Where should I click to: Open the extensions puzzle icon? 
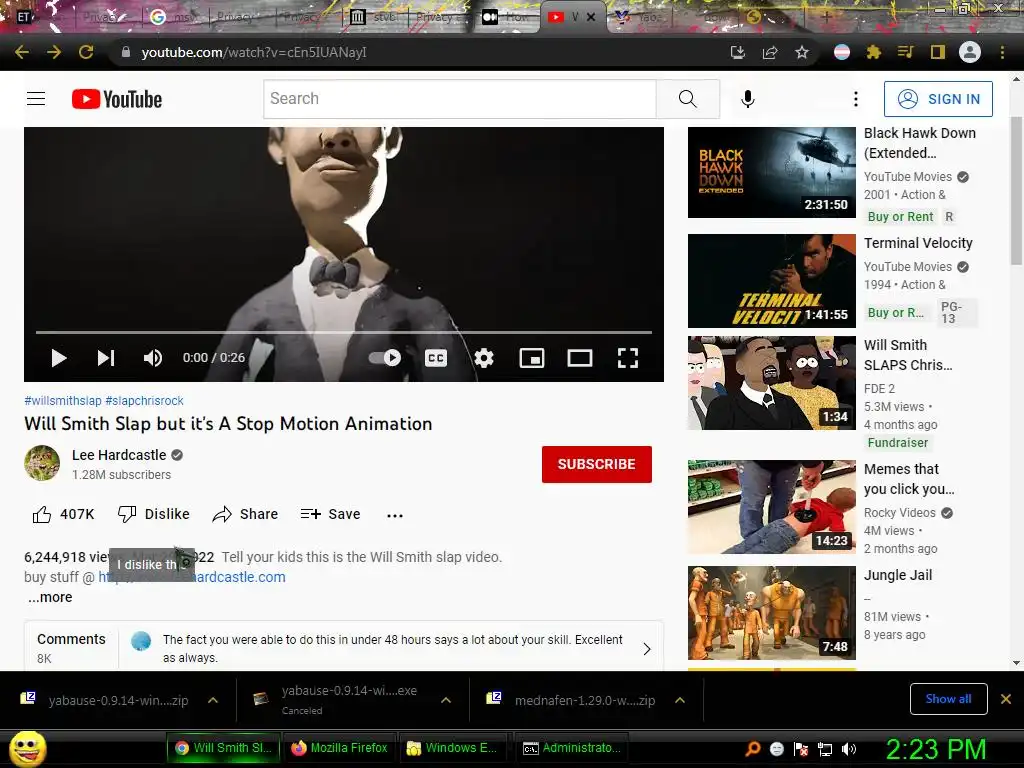(874, 52)
